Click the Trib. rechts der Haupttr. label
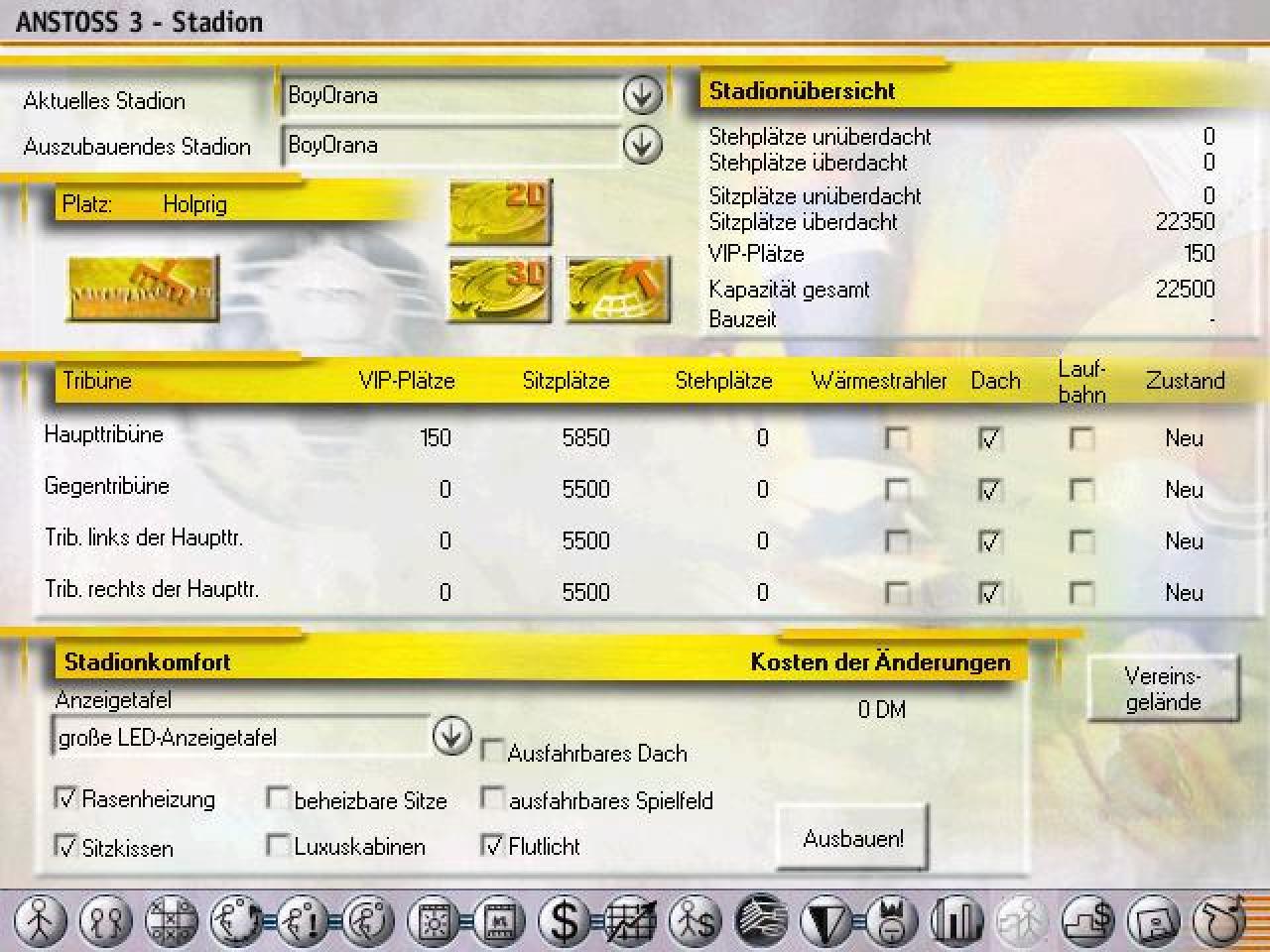 [152, 589]
